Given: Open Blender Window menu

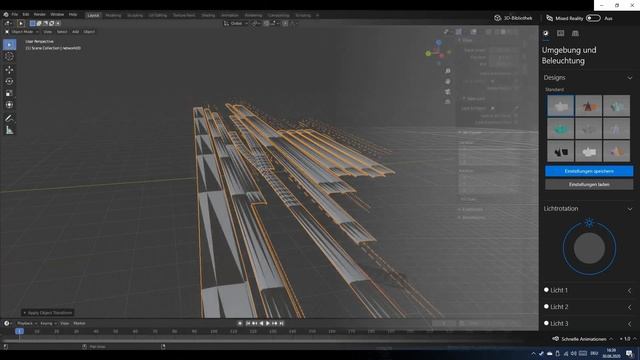Looking at the screenshot, I should 57,14.
